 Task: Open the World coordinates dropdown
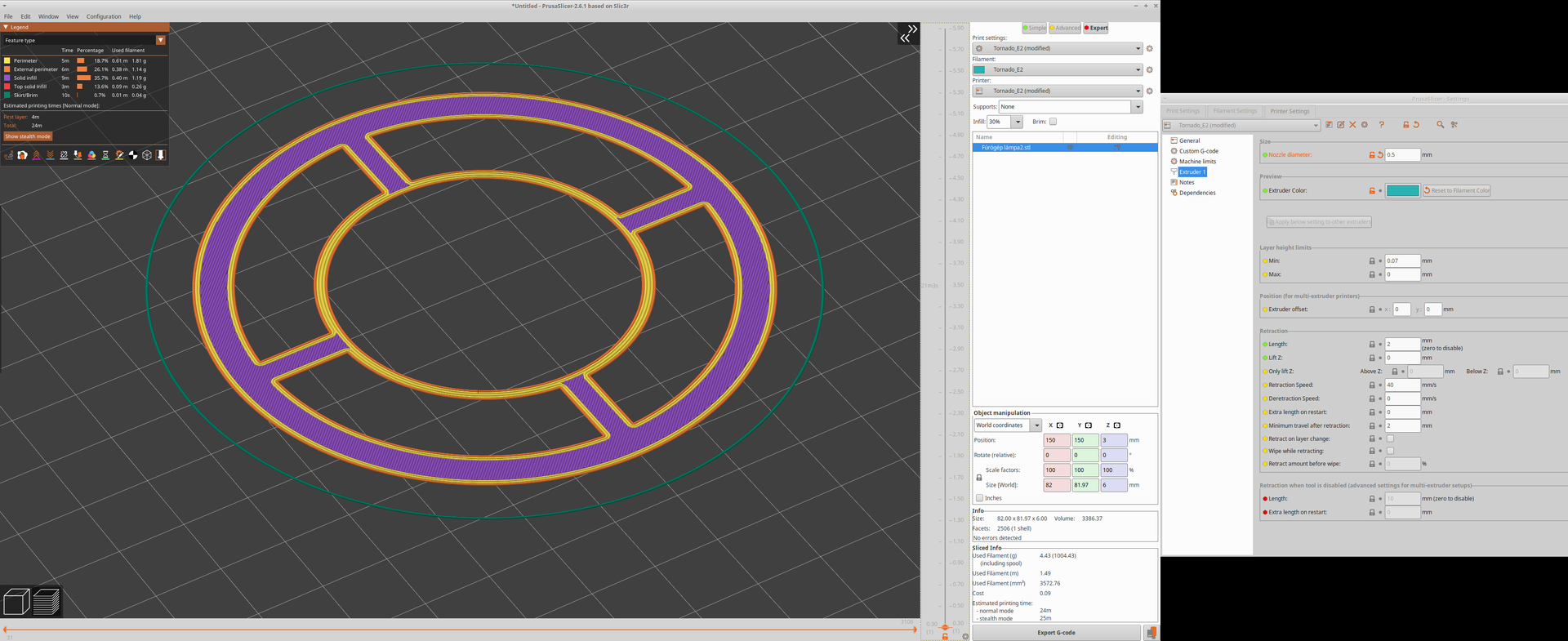coord(1036,425)
